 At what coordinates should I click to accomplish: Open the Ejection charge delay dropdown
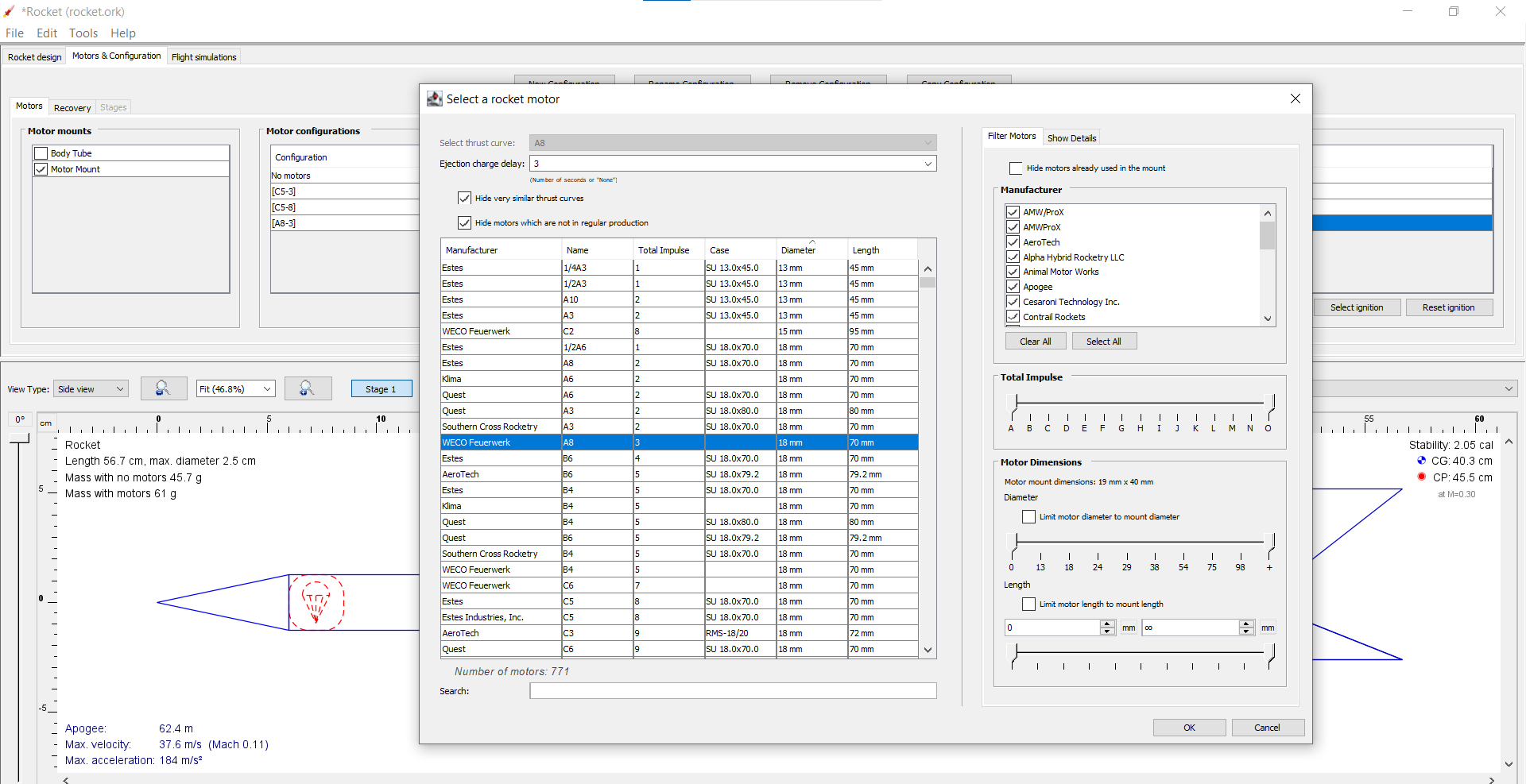928,164
